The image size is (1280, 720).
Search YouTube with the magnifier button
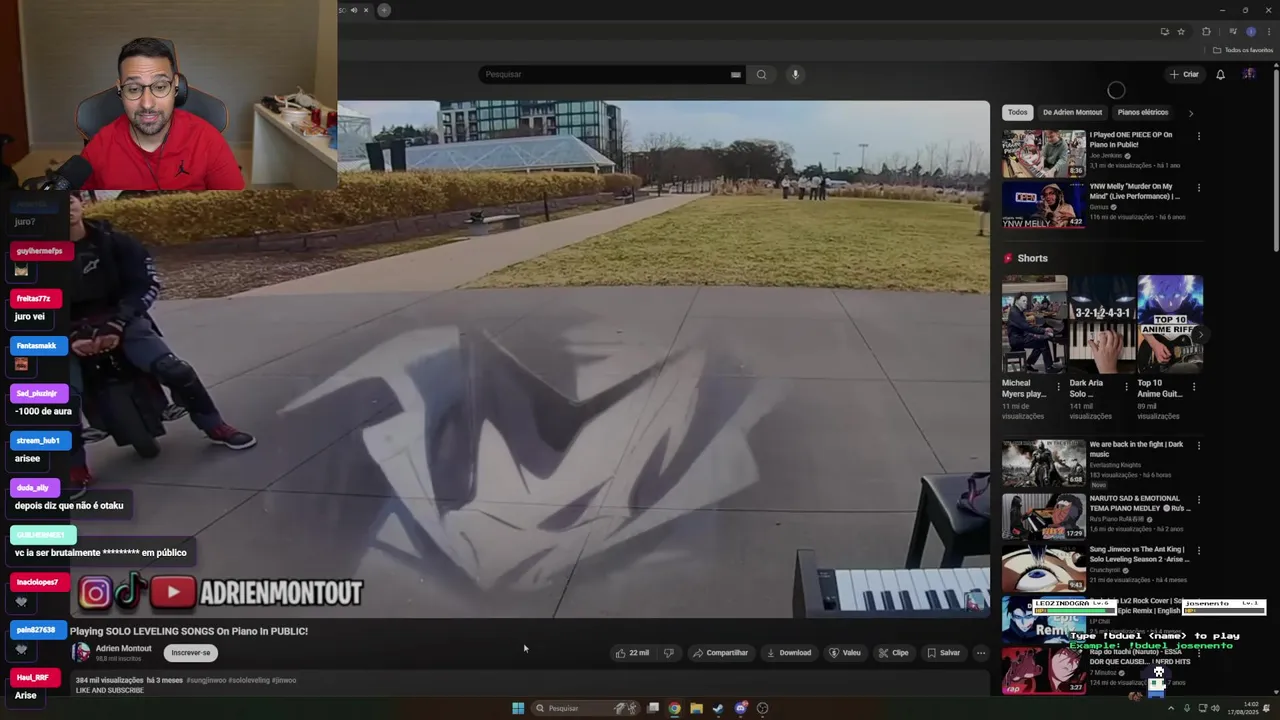[x=761, y=74]
